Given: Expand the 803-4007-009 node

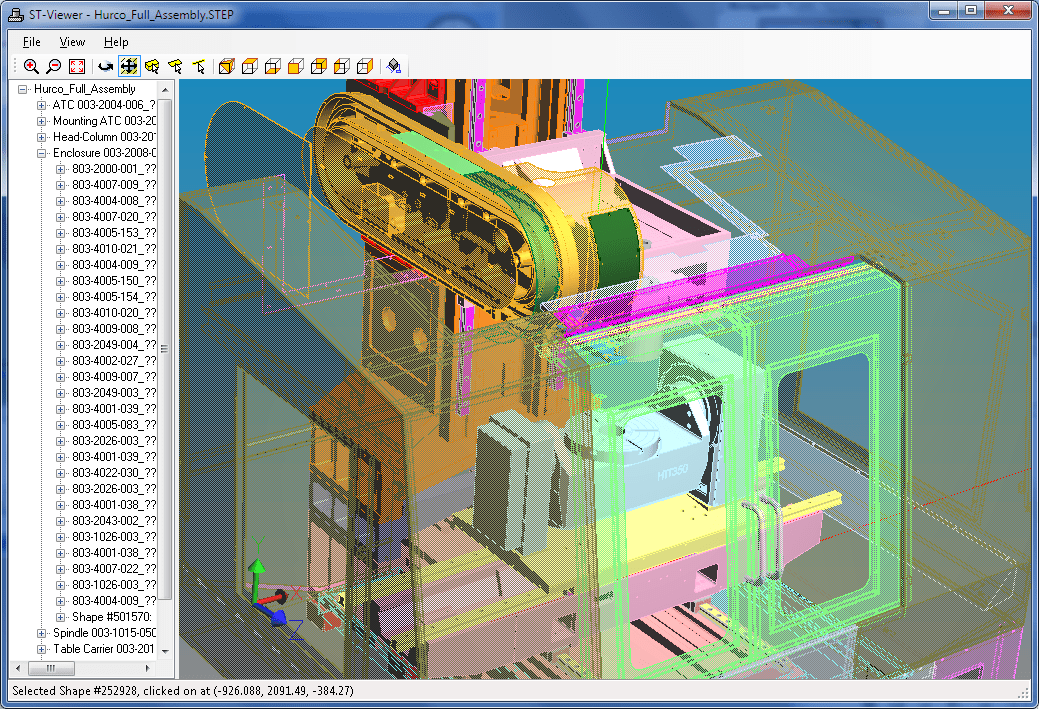Looking at the screenshot, I should pos(60,185).
